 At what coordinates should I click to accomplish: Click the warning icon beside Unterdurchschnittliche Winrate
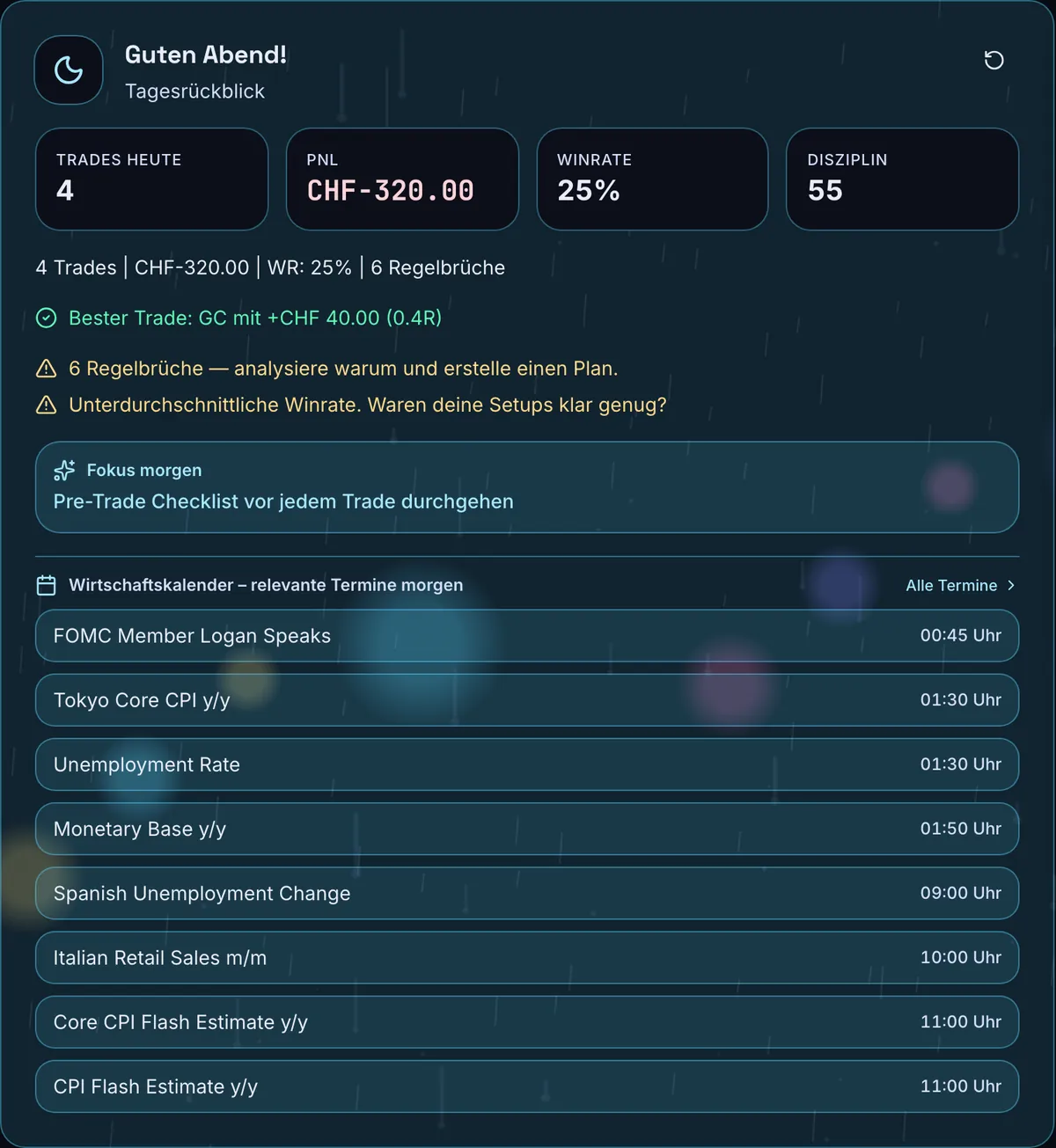47,405
